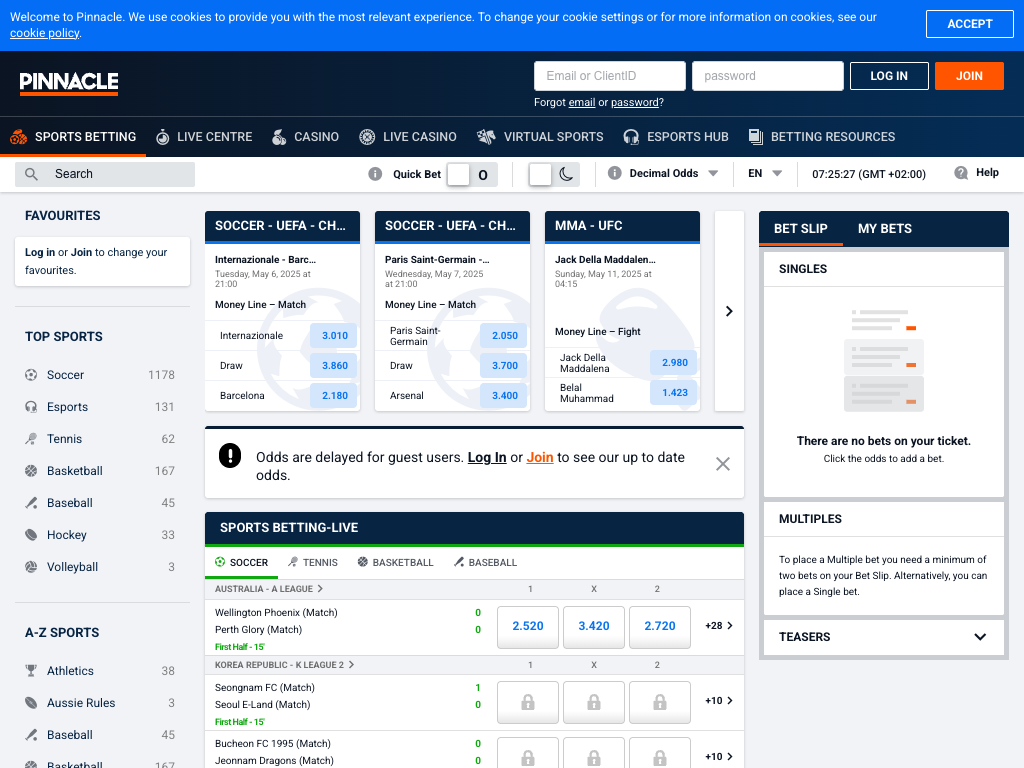This screenshot has width=1024, height=768.
Task: Dismiss the delayed odds notice
Action: pyautogui.click(x=723, y=464)
